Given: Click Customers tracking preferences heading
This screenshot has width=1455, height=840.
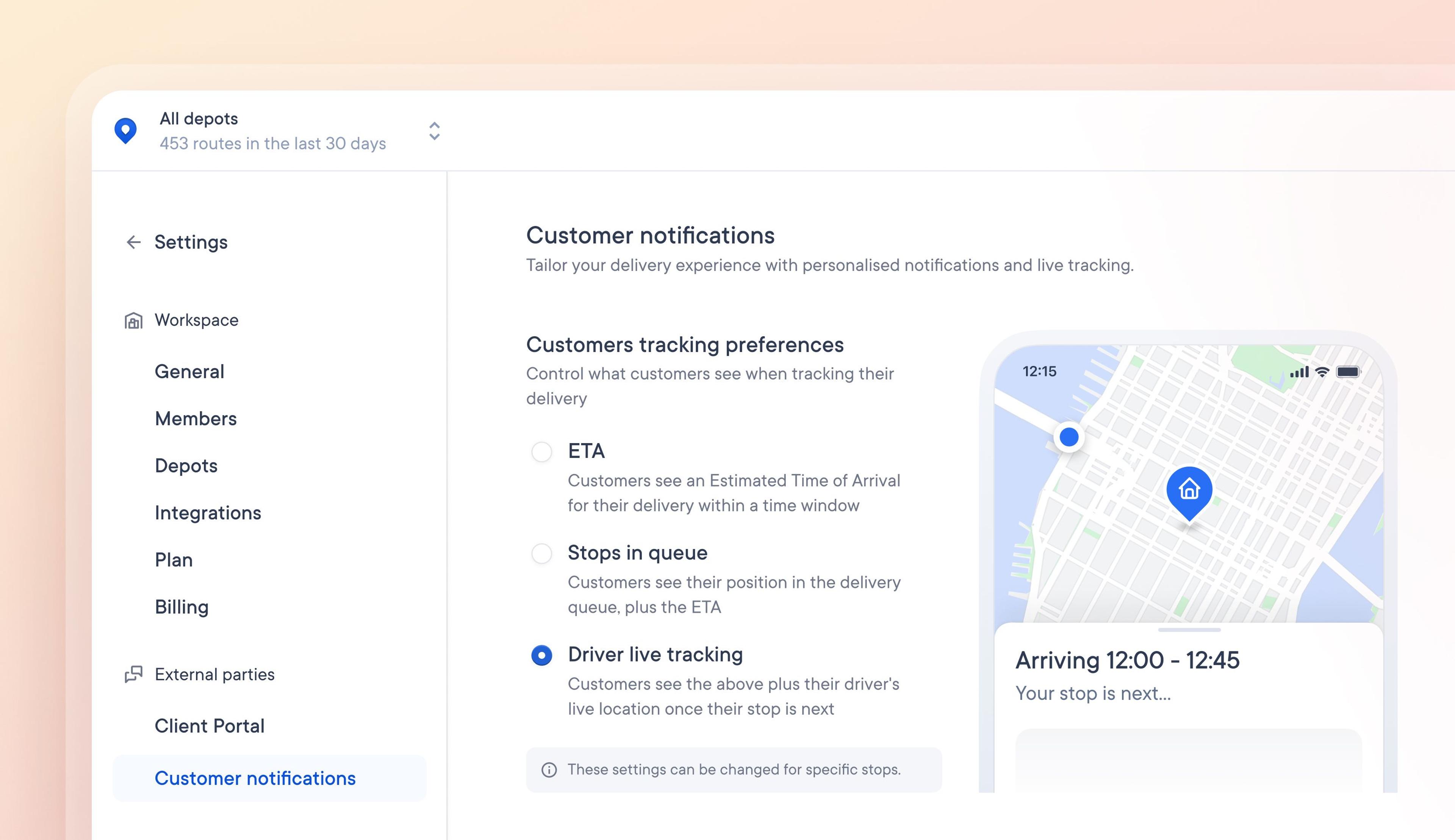Looking at the screenshot, I should [x=685, y=345].
